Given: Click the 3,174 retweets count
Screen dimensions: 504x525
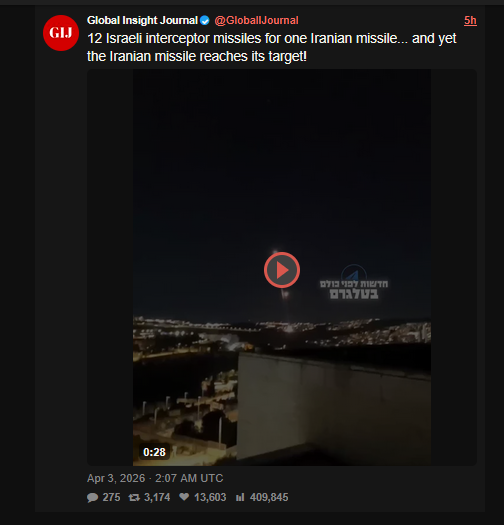Looking at the screenshot, I should [157, 497].
